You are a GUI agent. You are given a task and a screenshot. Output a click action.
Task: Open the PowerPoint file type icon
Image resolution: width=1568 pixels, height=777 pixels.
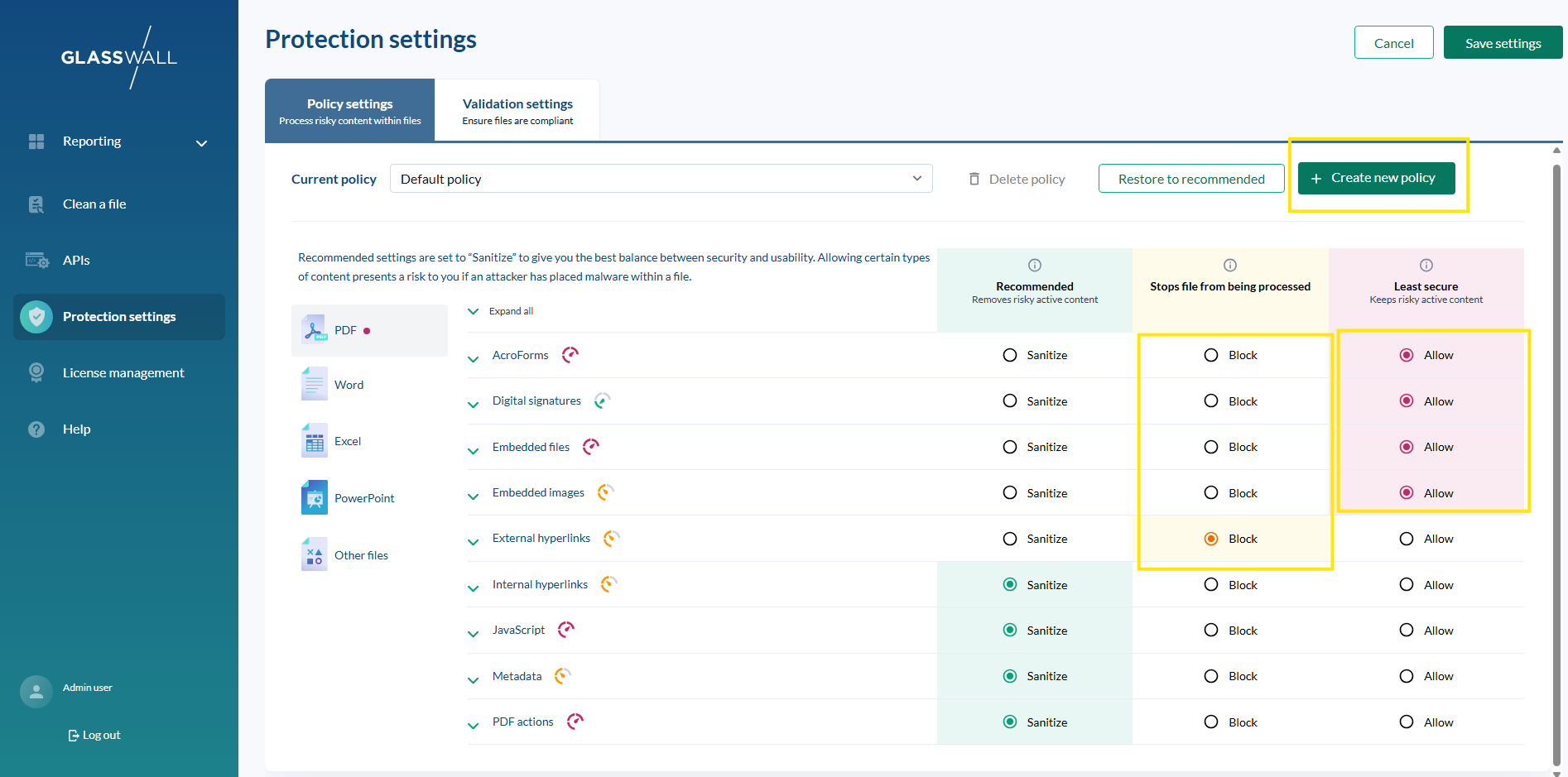pos(315,497)
